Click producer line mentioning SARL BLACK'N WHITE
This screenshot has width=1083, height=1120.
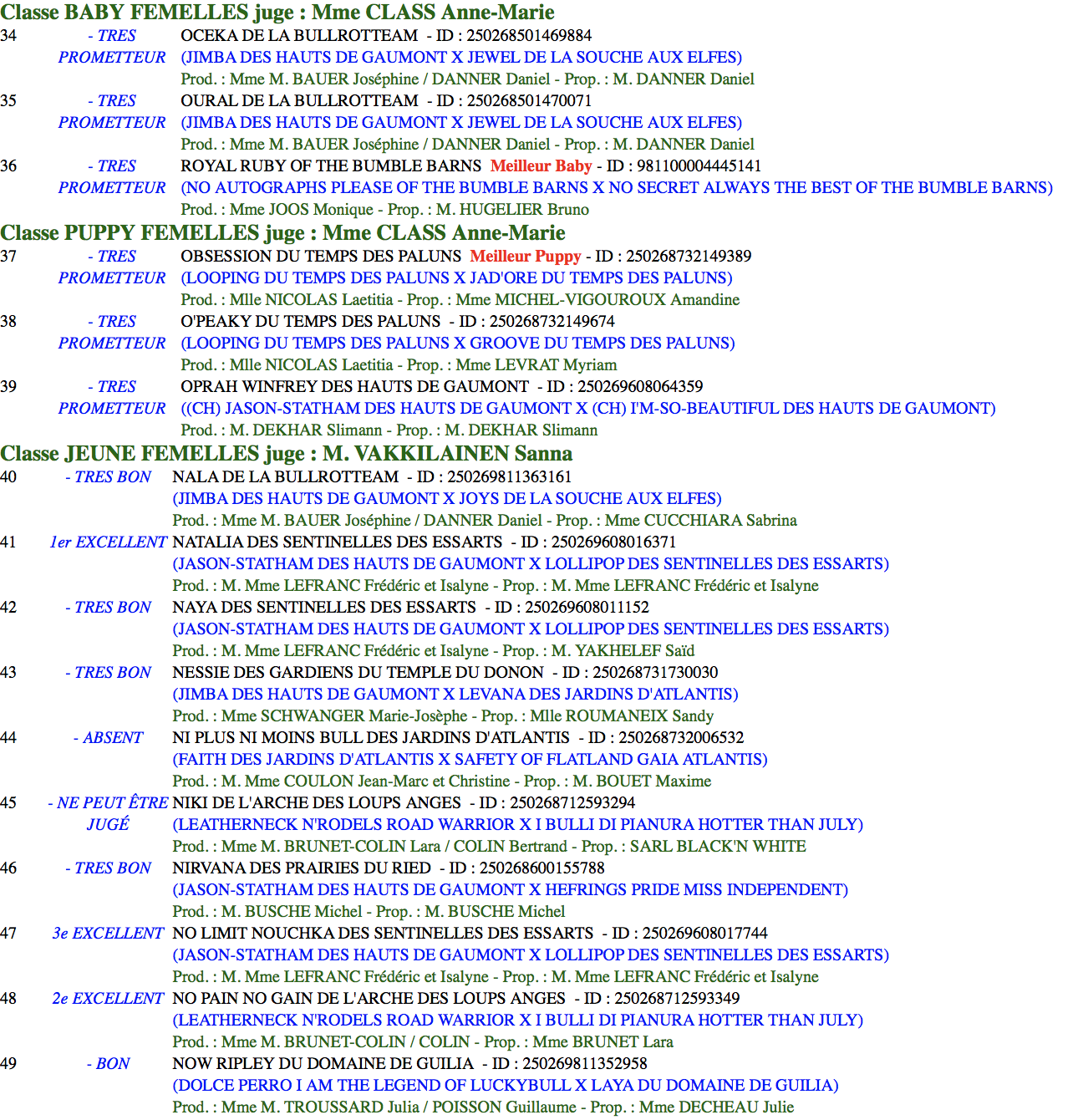coord(490,846)
